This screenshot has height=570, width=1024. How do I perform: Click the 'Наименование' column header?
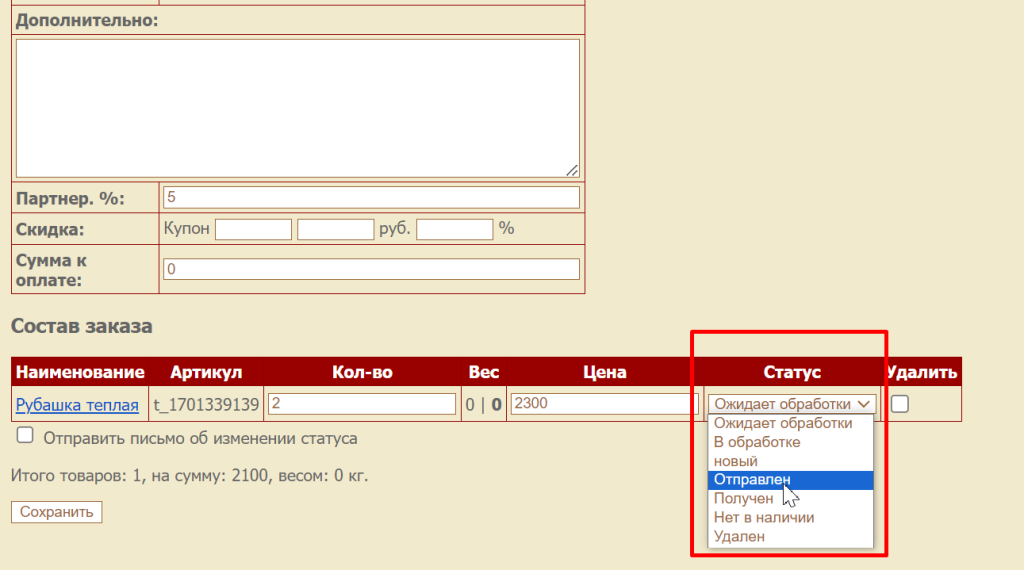click(80, 372)
